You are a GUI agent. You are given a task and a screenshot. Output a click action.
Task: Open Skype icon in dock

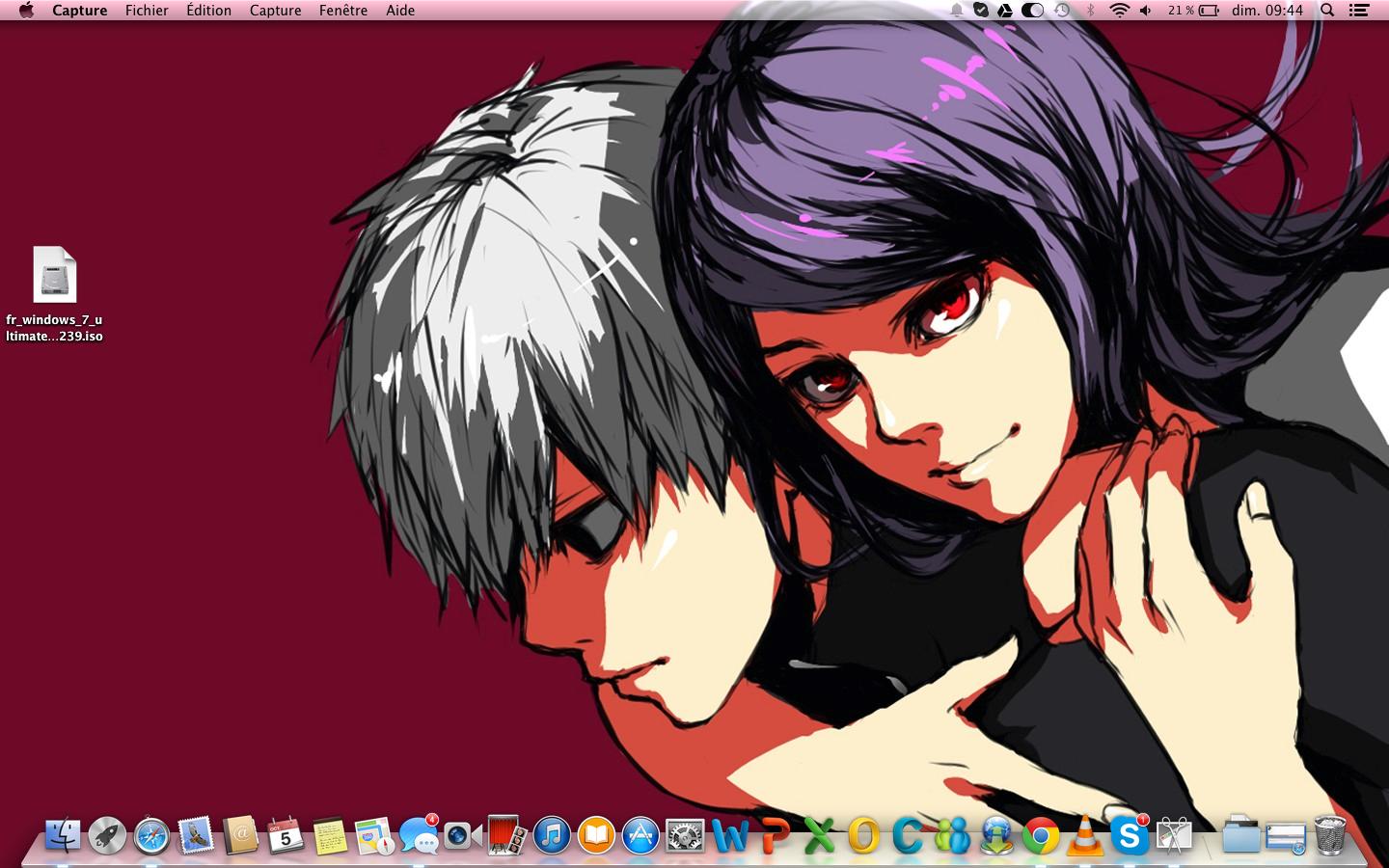pos(1130,835)
